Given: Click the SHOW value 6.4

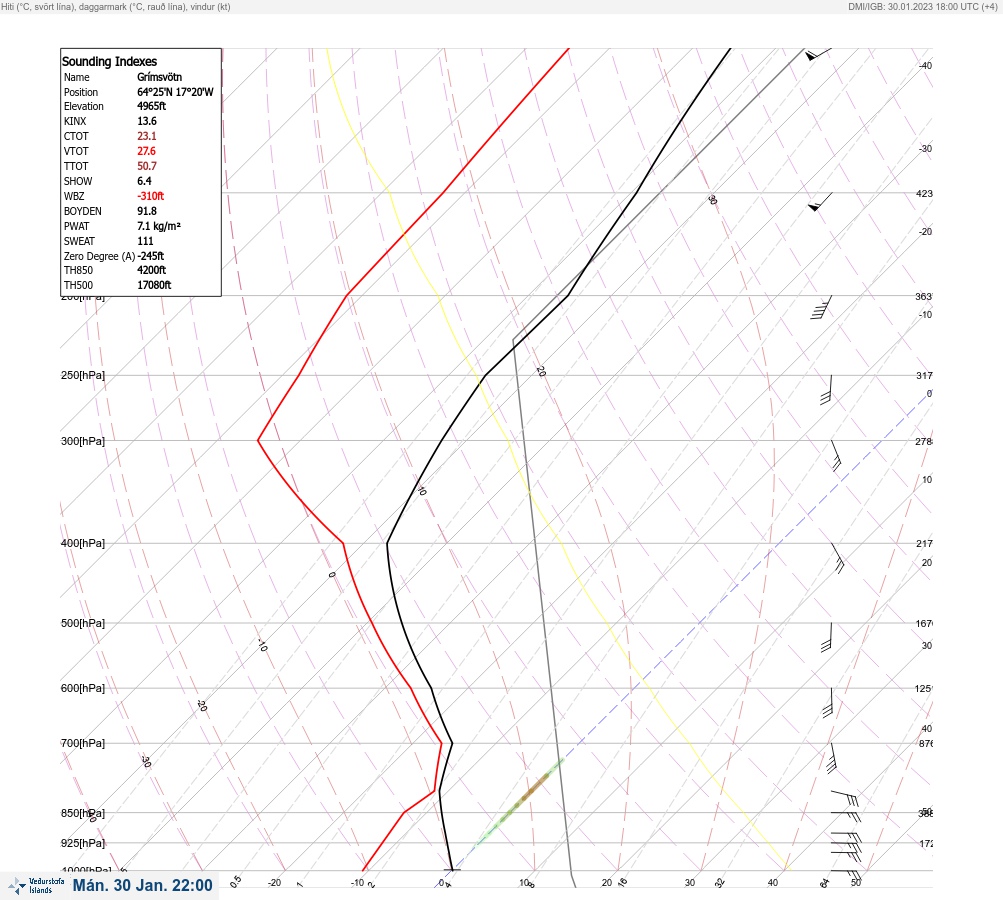Looking at the screenshot, I should 144,181.
